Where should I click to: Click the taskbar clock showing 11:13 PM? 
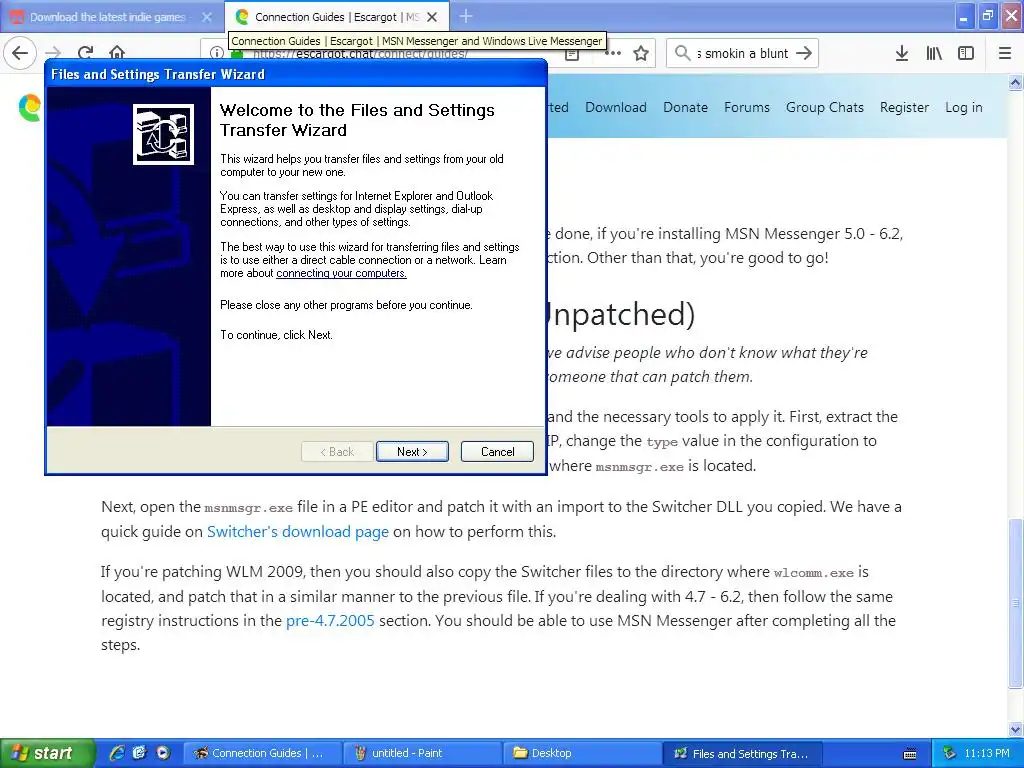987,753
